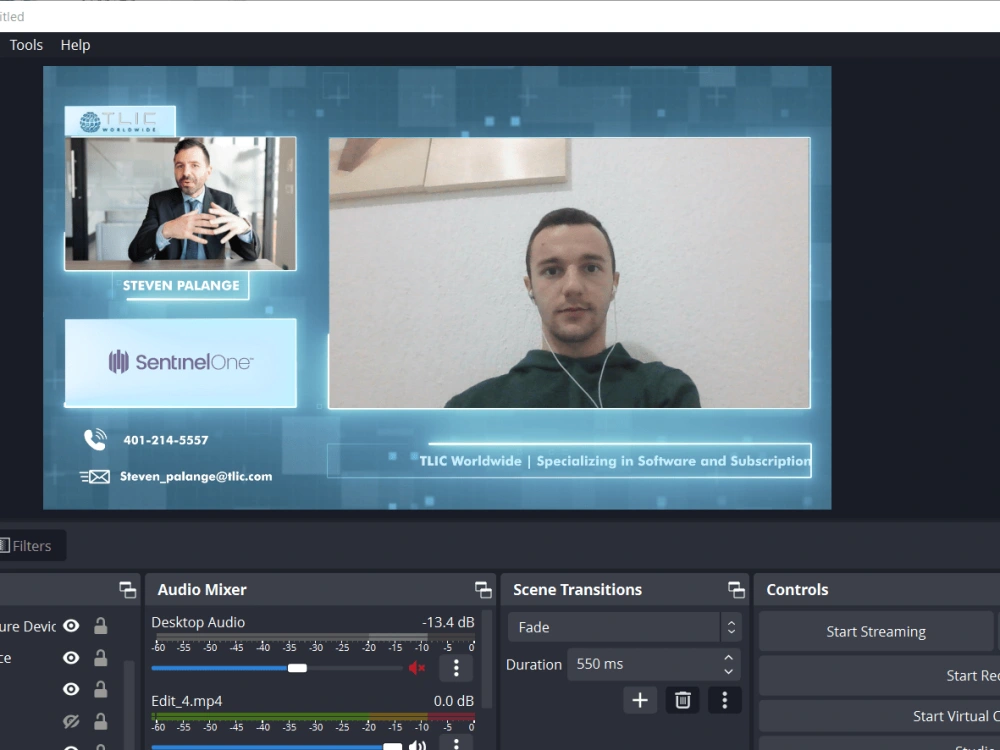
Task: Add a new scene transition
Action: tap(640, 700)
